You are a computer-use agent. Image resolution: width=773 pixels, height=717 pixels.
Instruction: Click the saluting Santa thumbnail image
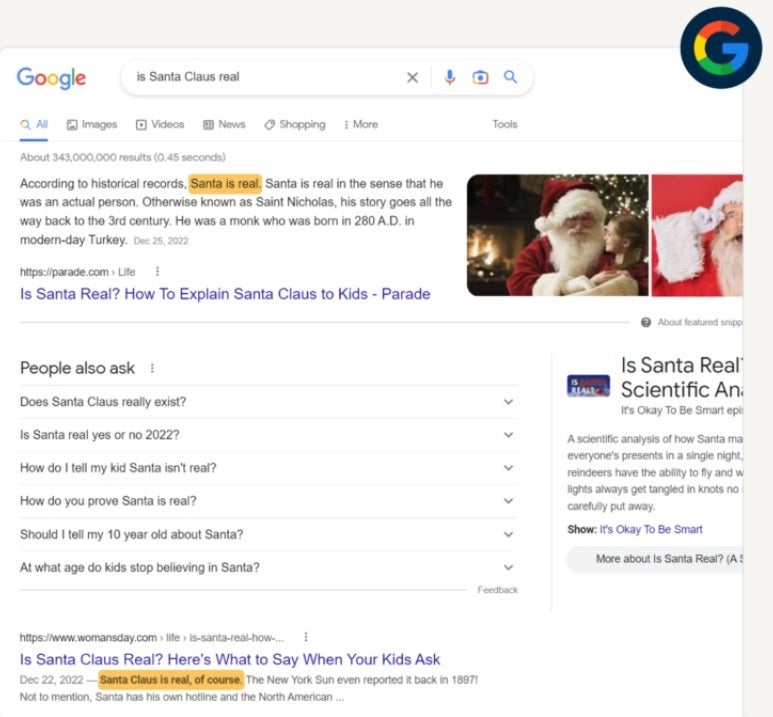tap(697, 235)
